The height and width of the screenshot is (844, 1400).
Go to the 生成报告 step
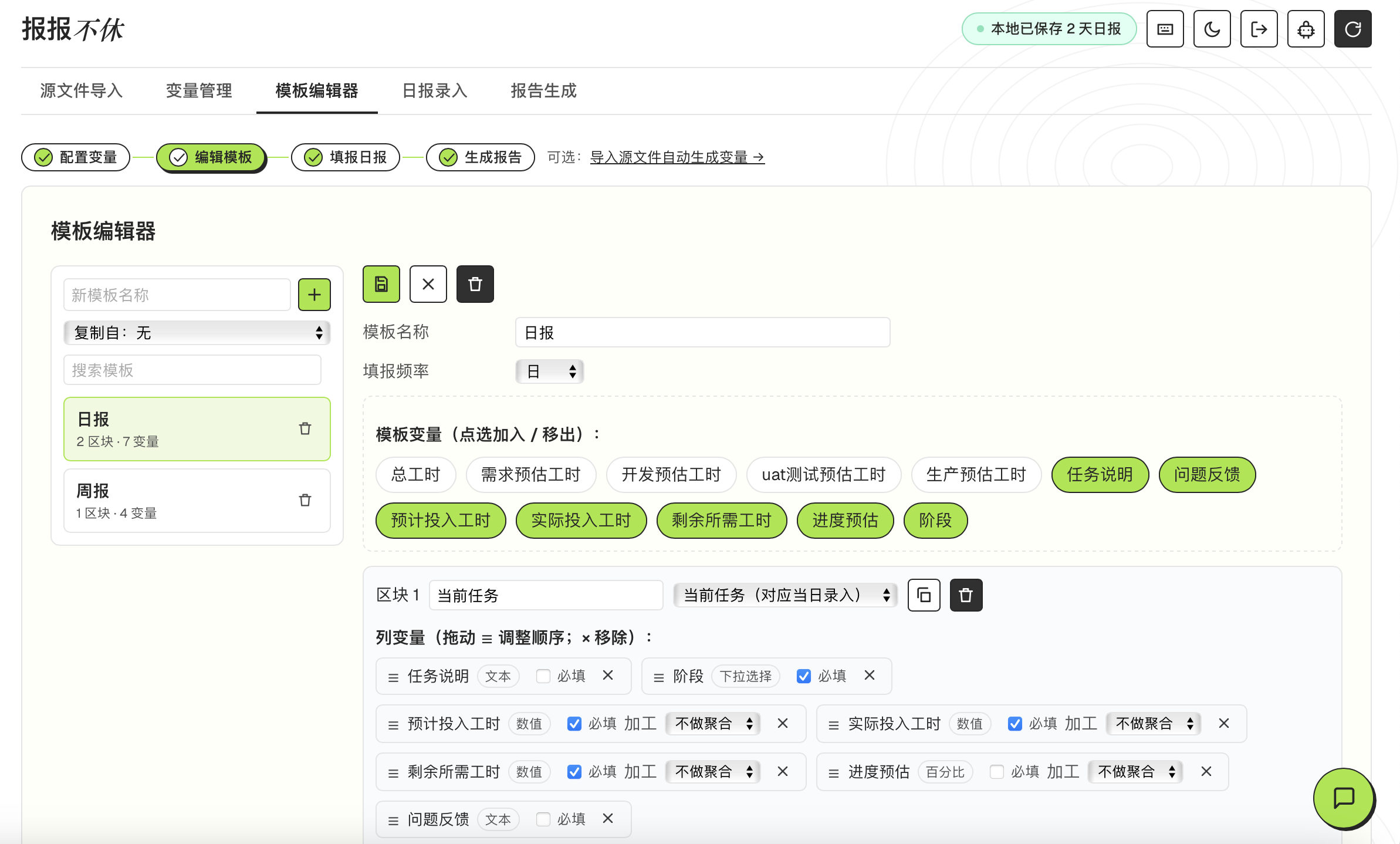click(x=481, y=157)
